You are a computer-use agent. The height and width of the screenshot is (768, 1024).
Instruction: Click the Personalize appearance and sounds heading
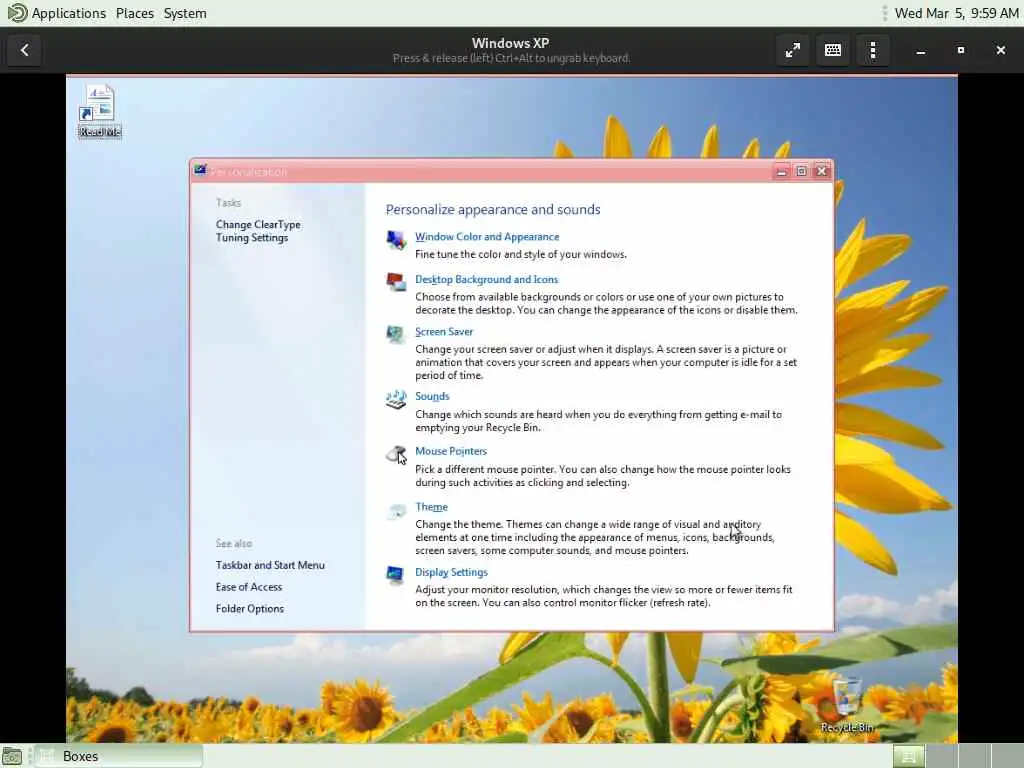click(493, 210)
